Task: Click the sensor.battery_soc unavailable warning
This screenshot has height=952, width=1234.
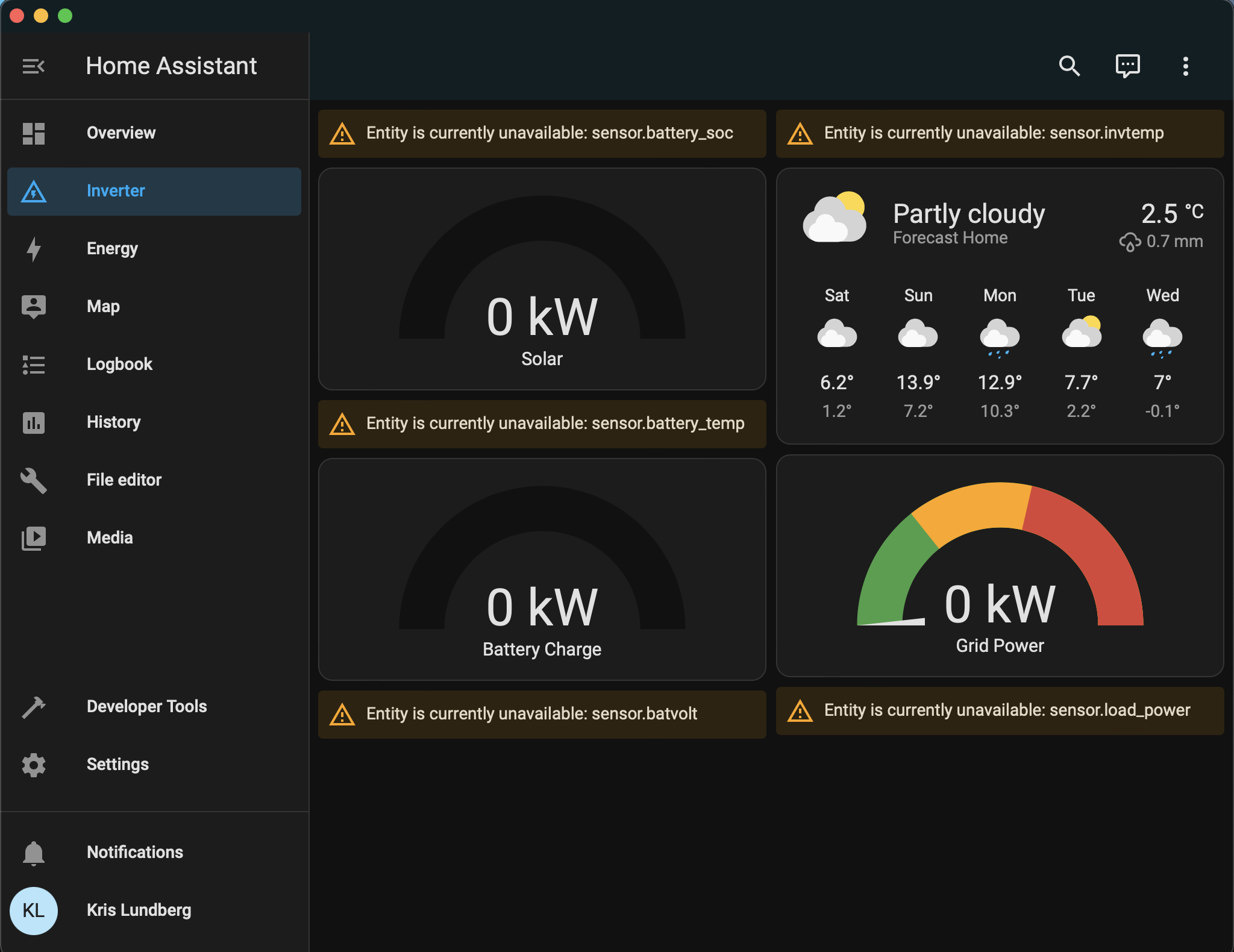Action: coord(542,133)
